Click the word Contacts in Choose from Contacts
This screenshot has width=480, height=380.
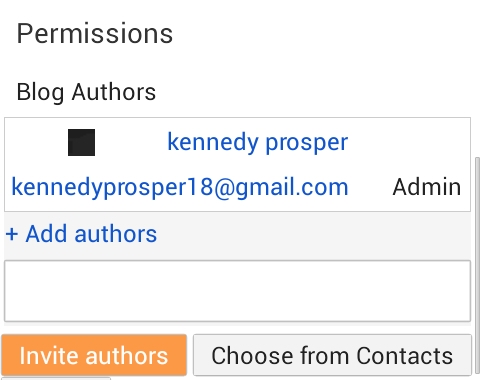404,355
